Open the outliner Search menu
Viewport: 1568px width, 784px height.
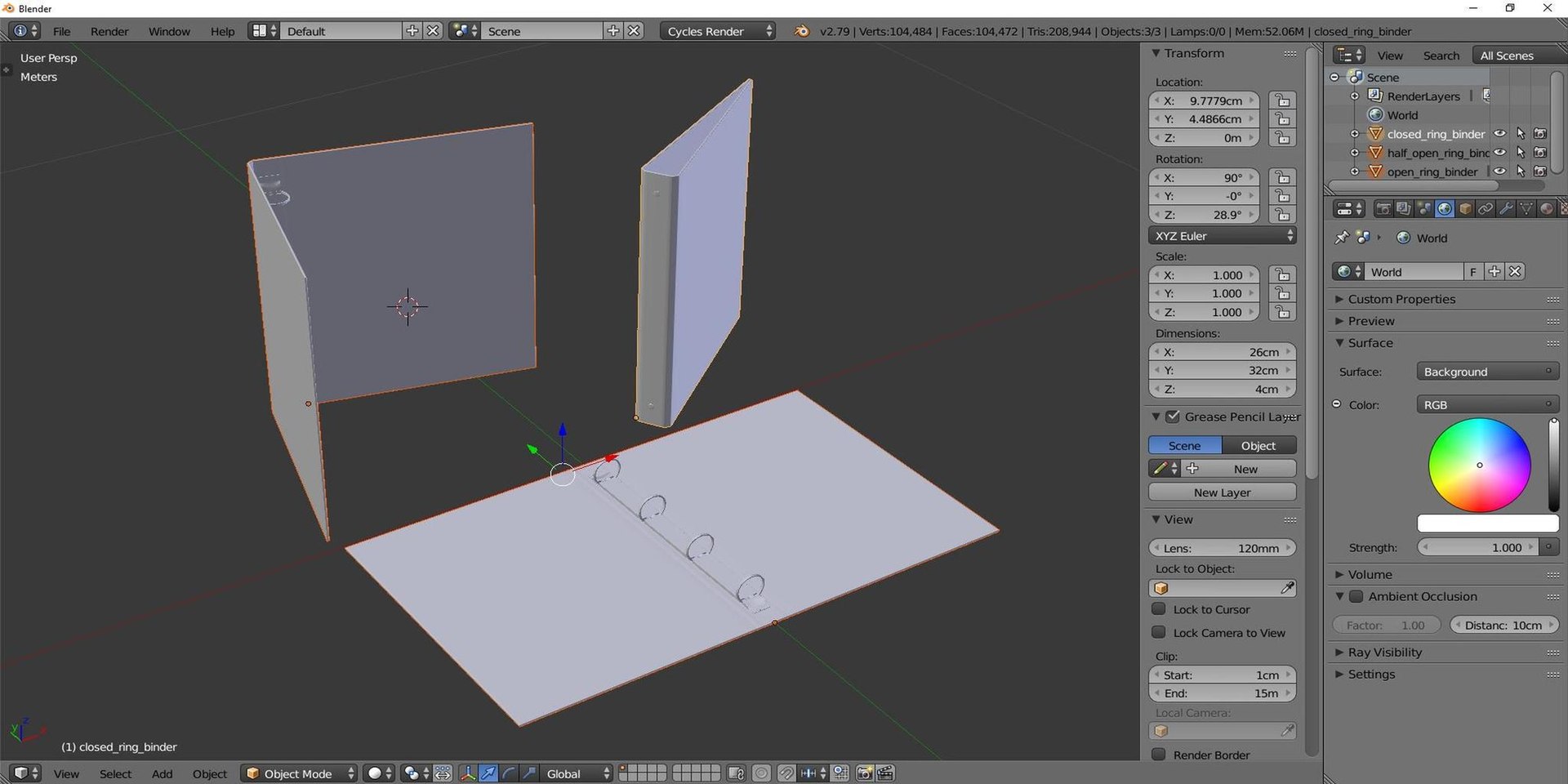click(x=1441, y=56)
